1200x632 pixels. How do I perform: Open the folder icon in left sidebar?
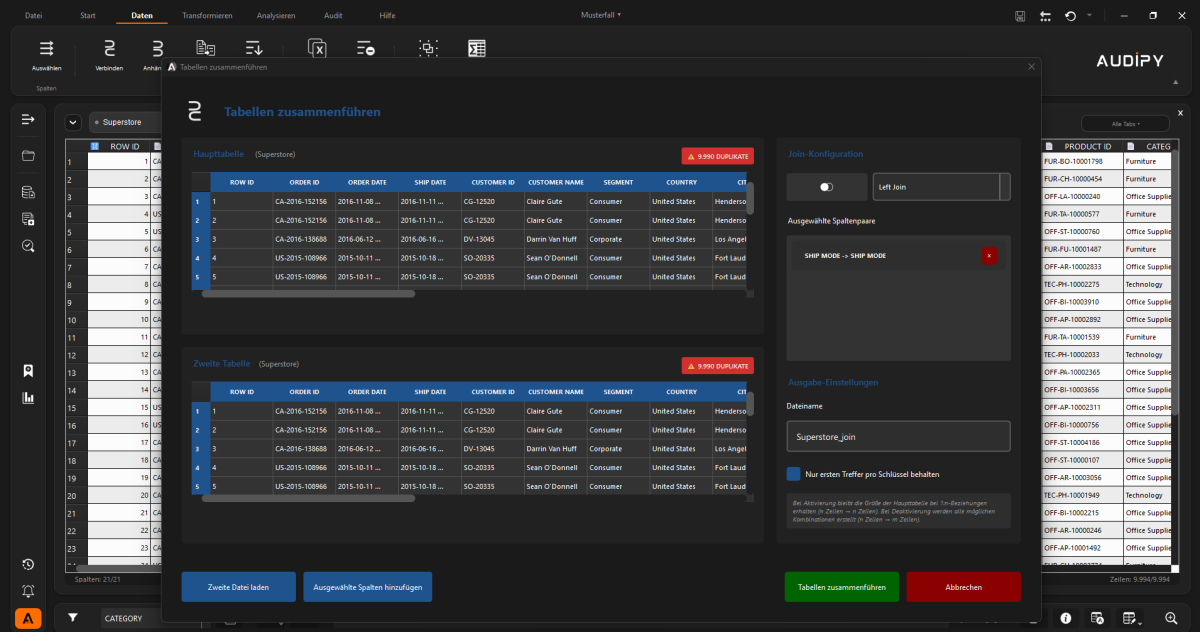pos(28,155)
